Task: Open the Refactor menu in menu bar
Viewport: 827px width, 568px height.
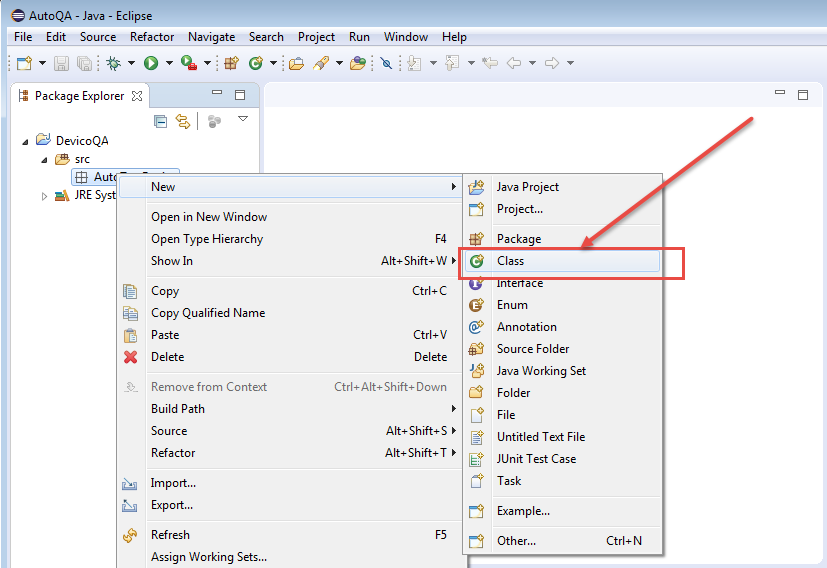Action: [x=152, y=37]
